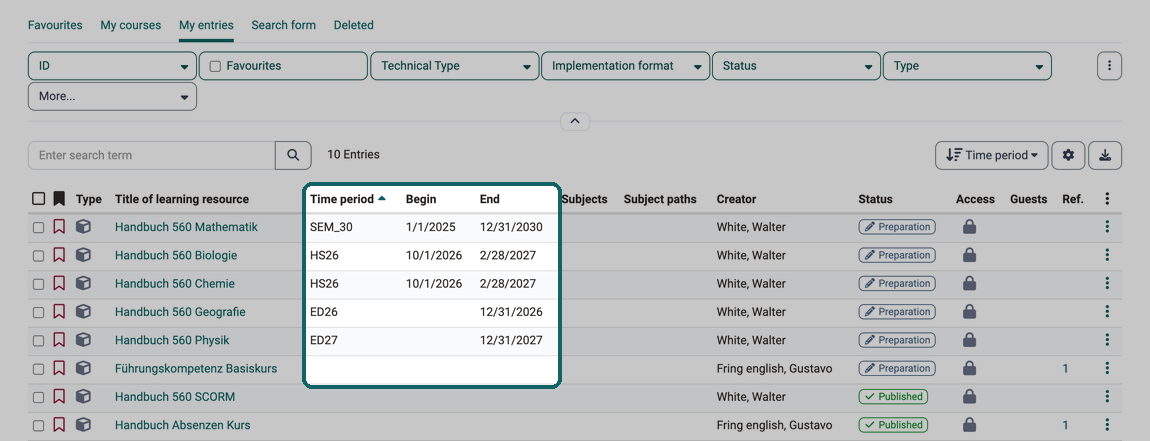Screen dimensions: 1150x441
Task: Switch to the My courses tab
Action: pos(131,25)
